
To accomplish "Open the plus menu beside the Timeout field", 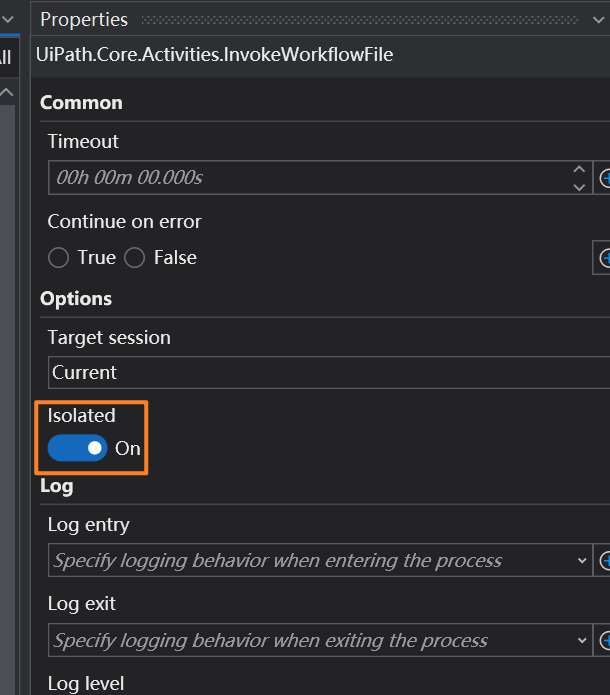I will pyautogui.click(x=602, y=178).
